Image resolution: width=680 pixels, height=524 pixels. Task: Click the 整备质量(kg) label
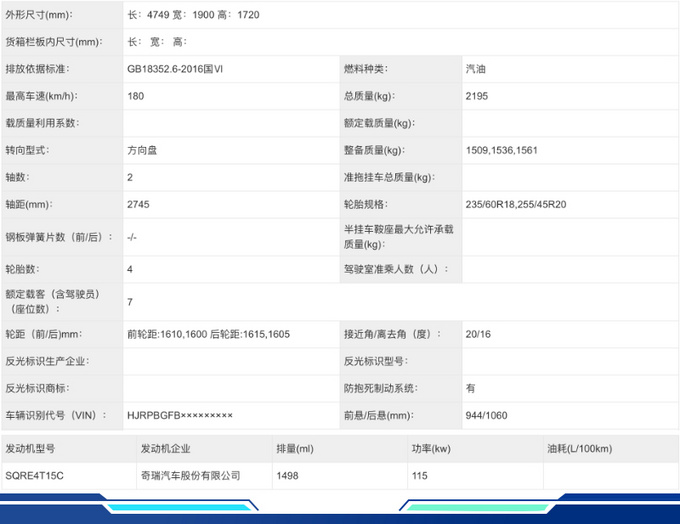tap(374, 151)
